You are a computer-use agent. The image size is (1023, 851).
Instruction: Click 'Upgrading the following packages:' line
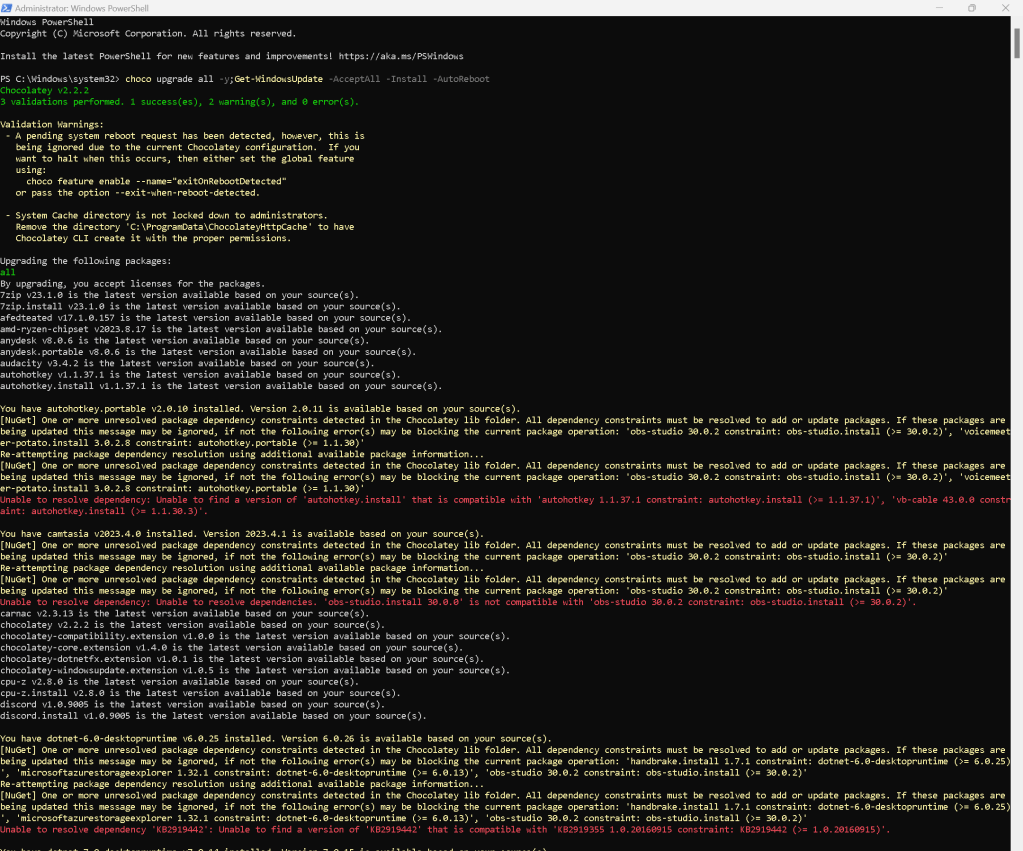coord(85,261)
